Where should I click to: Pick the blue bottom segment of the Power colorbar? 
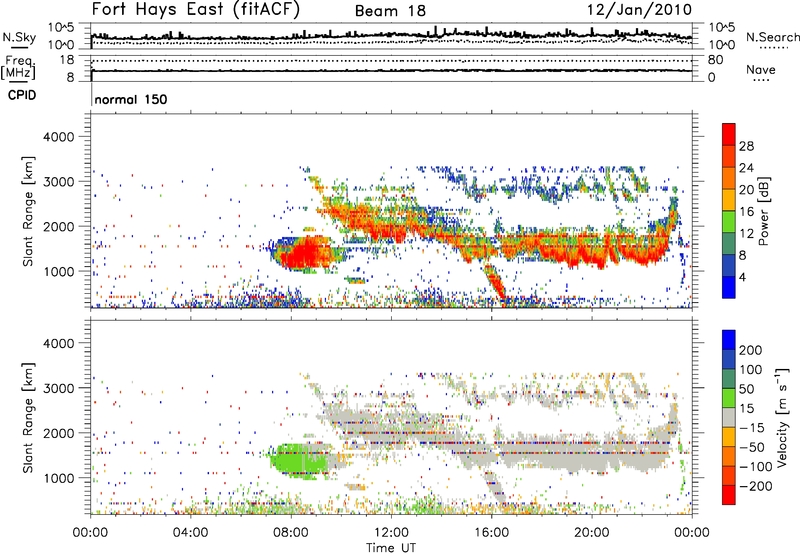[729, 287]
